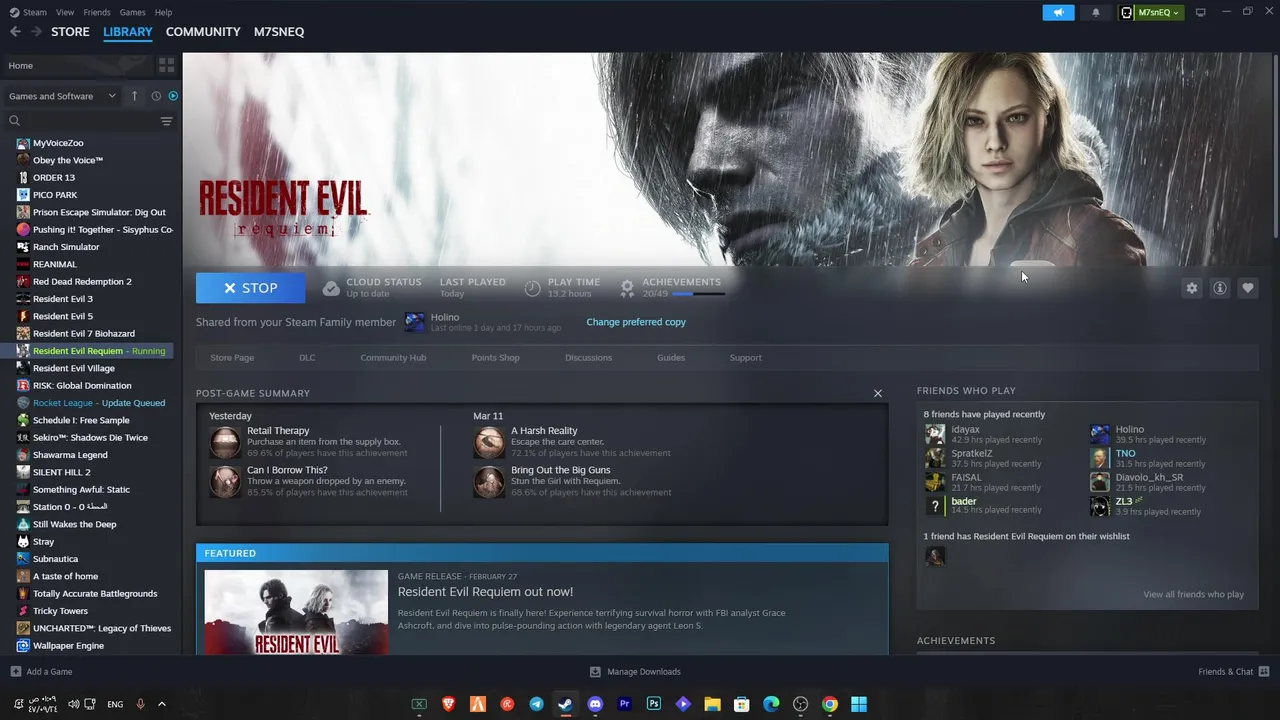This screenshot has width=1280, height=720.
Task: Open Friends & Chat
Action: tap(1233, 672)
